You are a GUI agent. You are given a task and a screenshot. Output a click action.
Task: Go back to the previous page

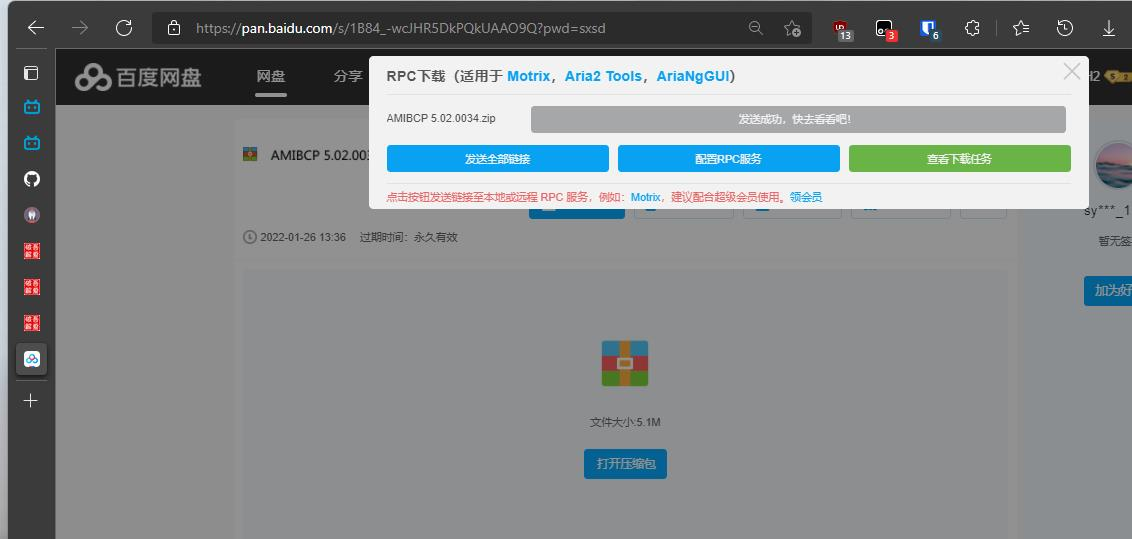[35, 28]
